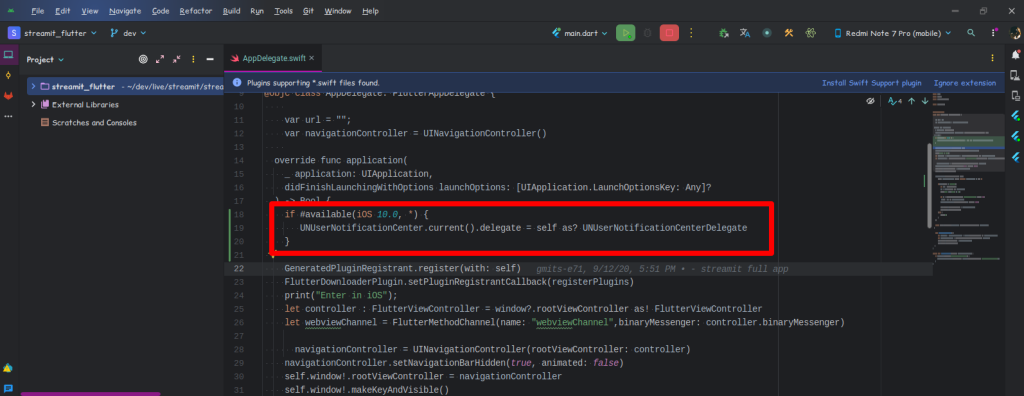Collapse all in the Project panel
This screenshot has width=1024, height=396.
[176, 59]
